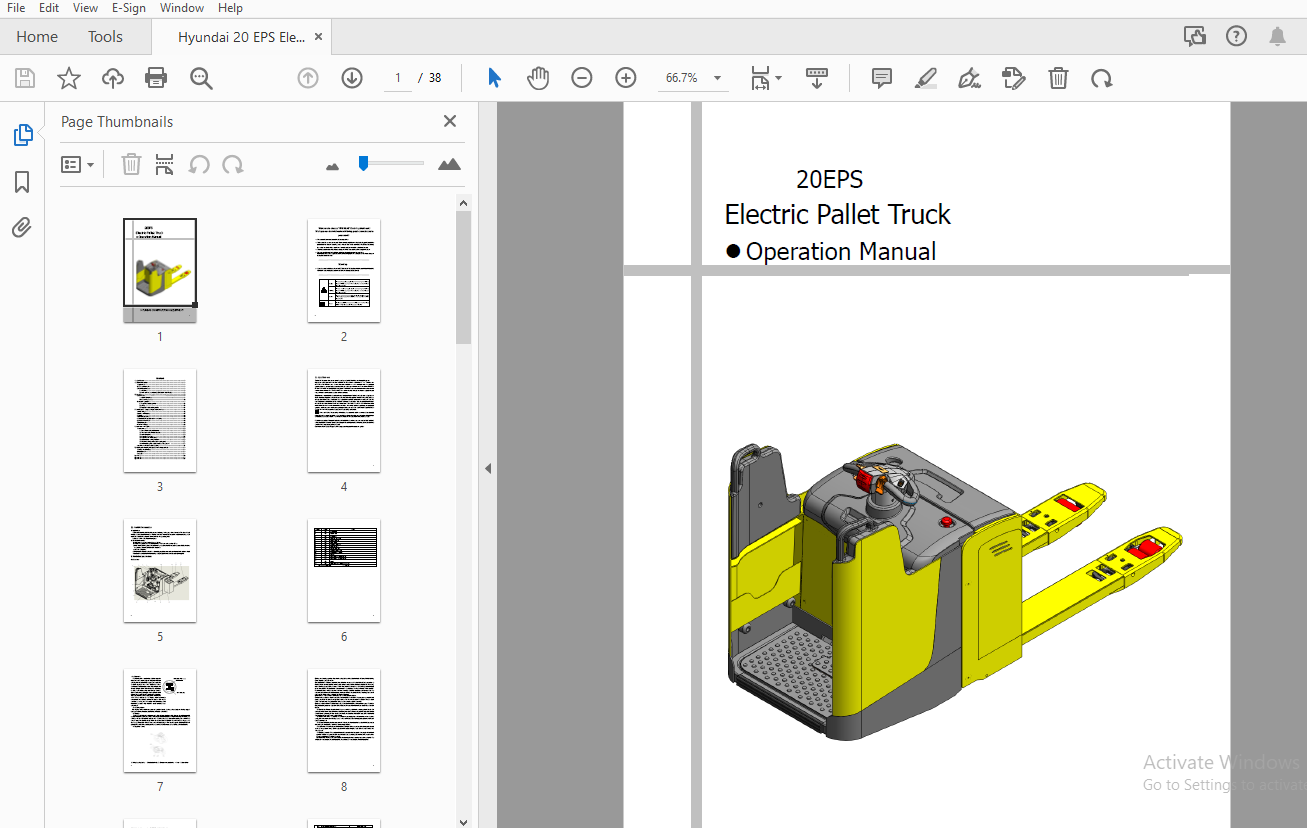Open the notifications bell

point(1278,37)
